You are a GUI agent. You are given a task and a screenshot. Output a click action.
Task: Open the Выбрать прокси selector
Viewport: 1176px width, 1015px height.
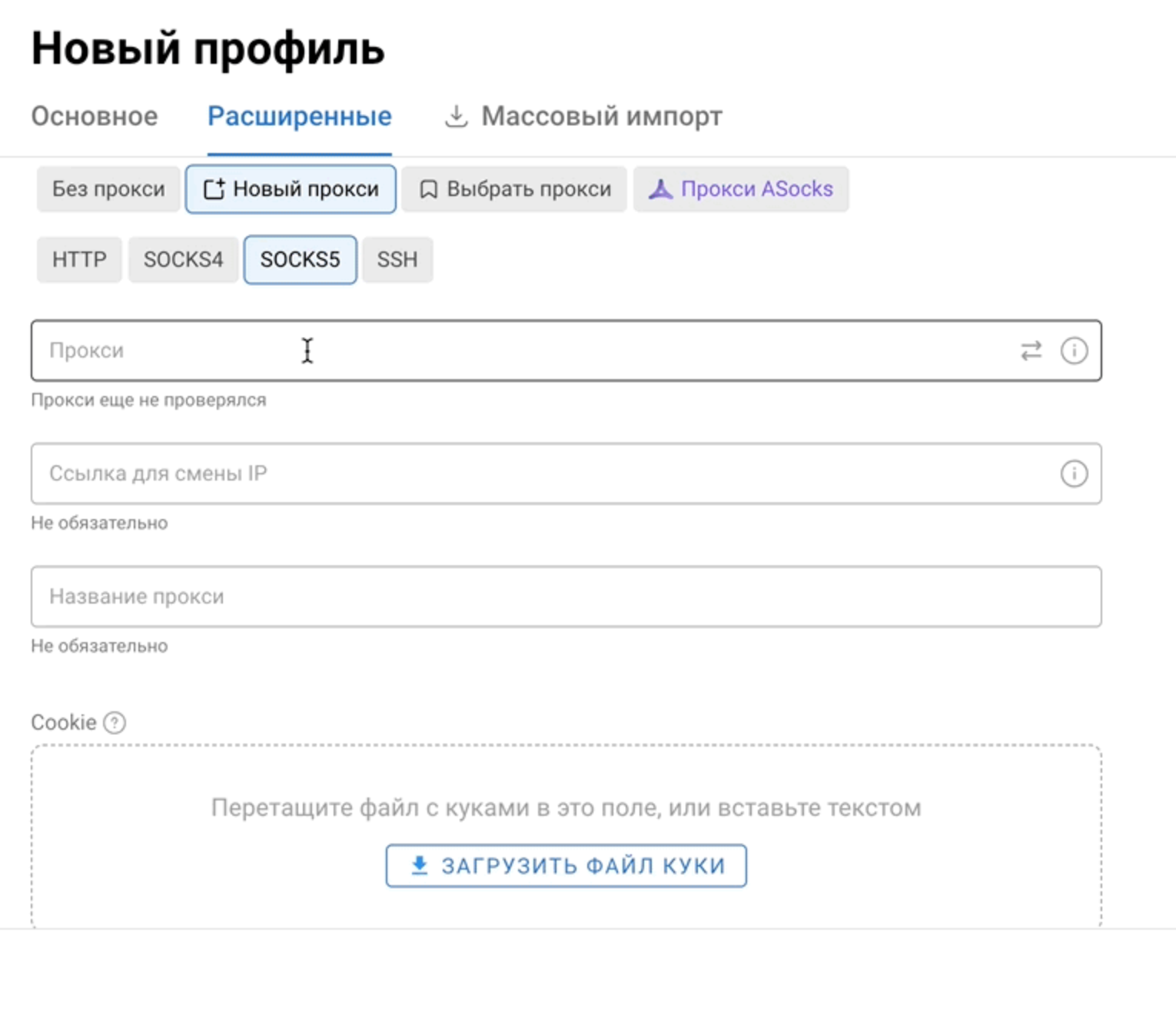click(513, 188)
